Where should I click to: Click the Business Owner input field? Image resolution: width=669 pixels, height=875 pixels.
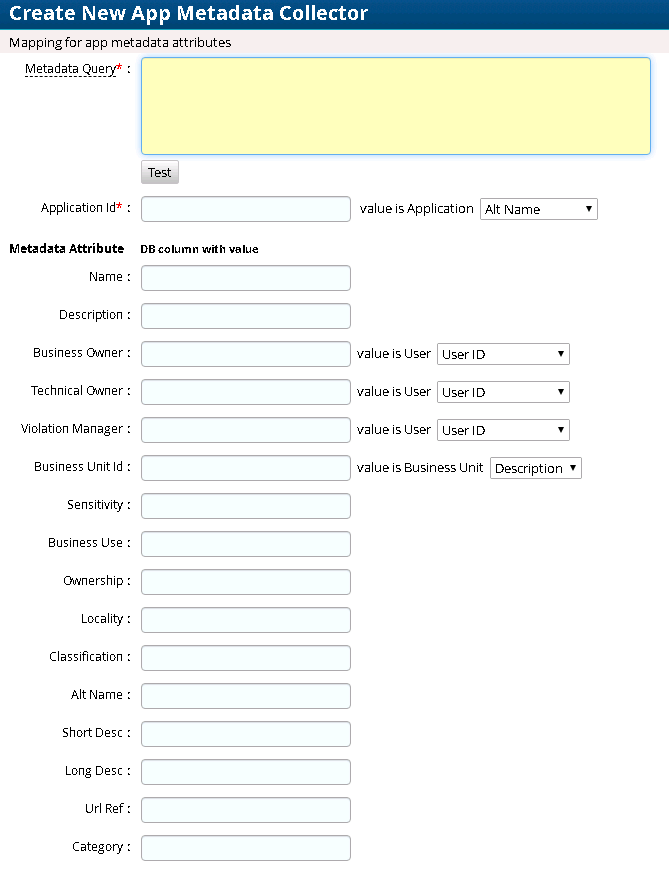point(246,354)
